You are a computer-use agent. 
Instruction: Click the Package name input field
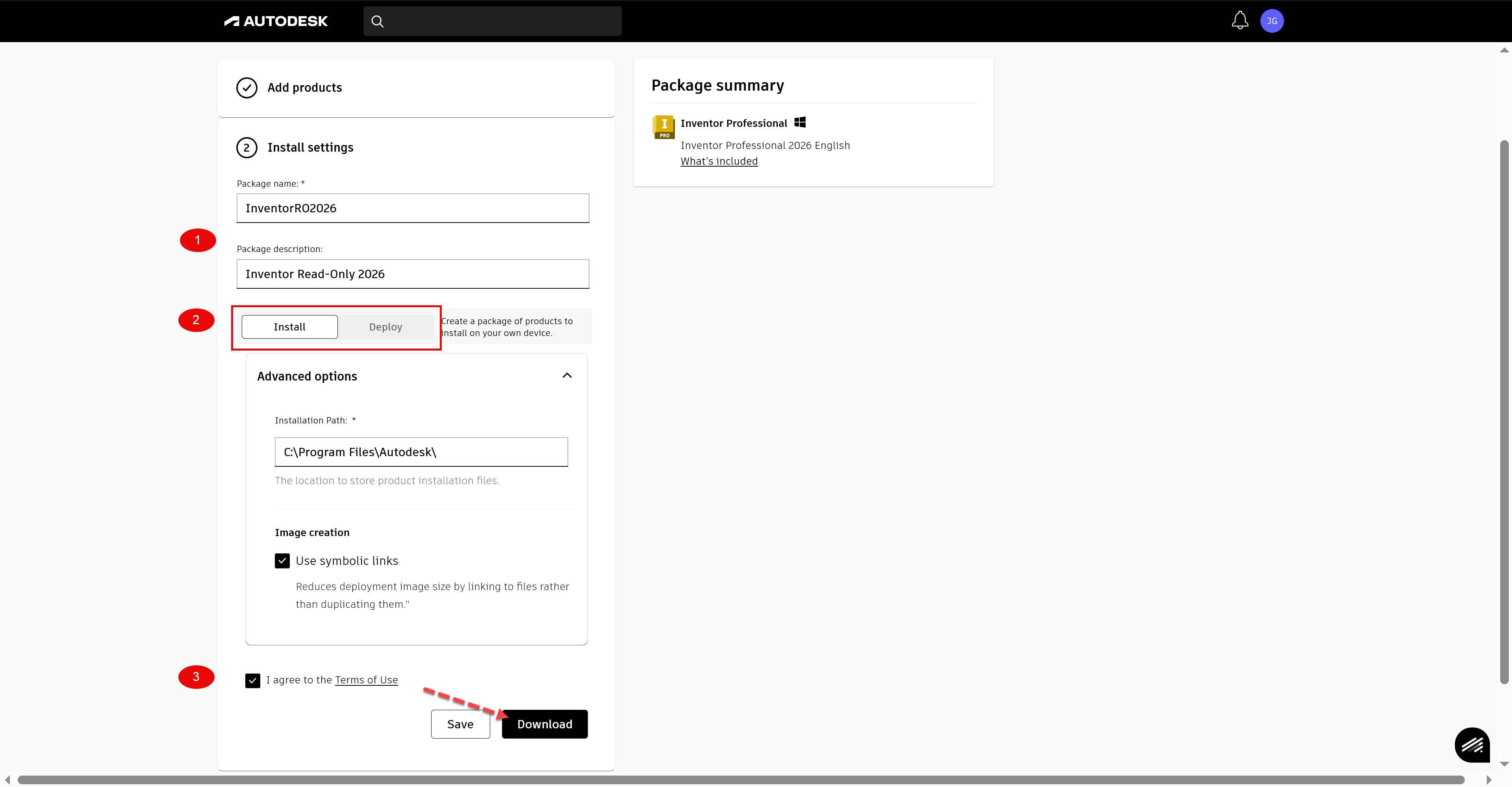(x=413, y=208)
